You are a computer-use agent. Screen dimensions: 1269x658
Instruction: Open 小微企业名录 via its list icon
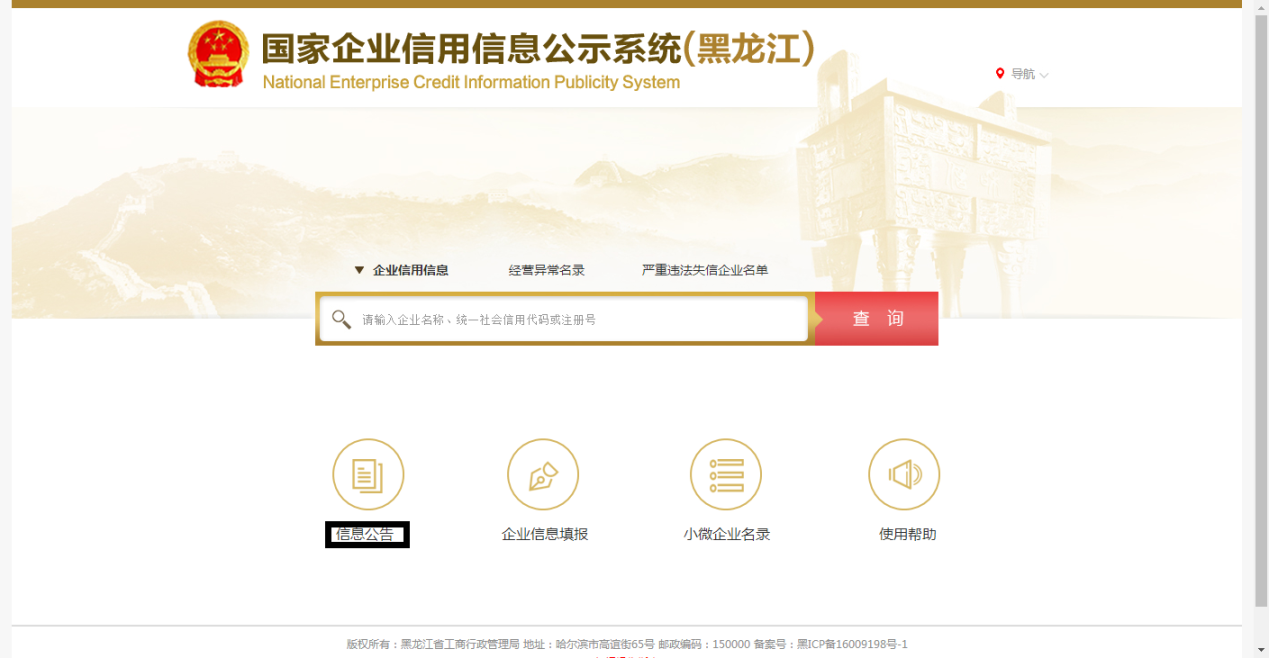tap(726, 474)
